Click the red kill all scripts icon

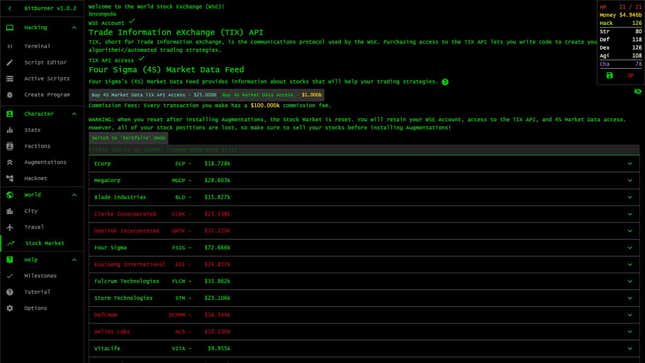coord(630,76)
